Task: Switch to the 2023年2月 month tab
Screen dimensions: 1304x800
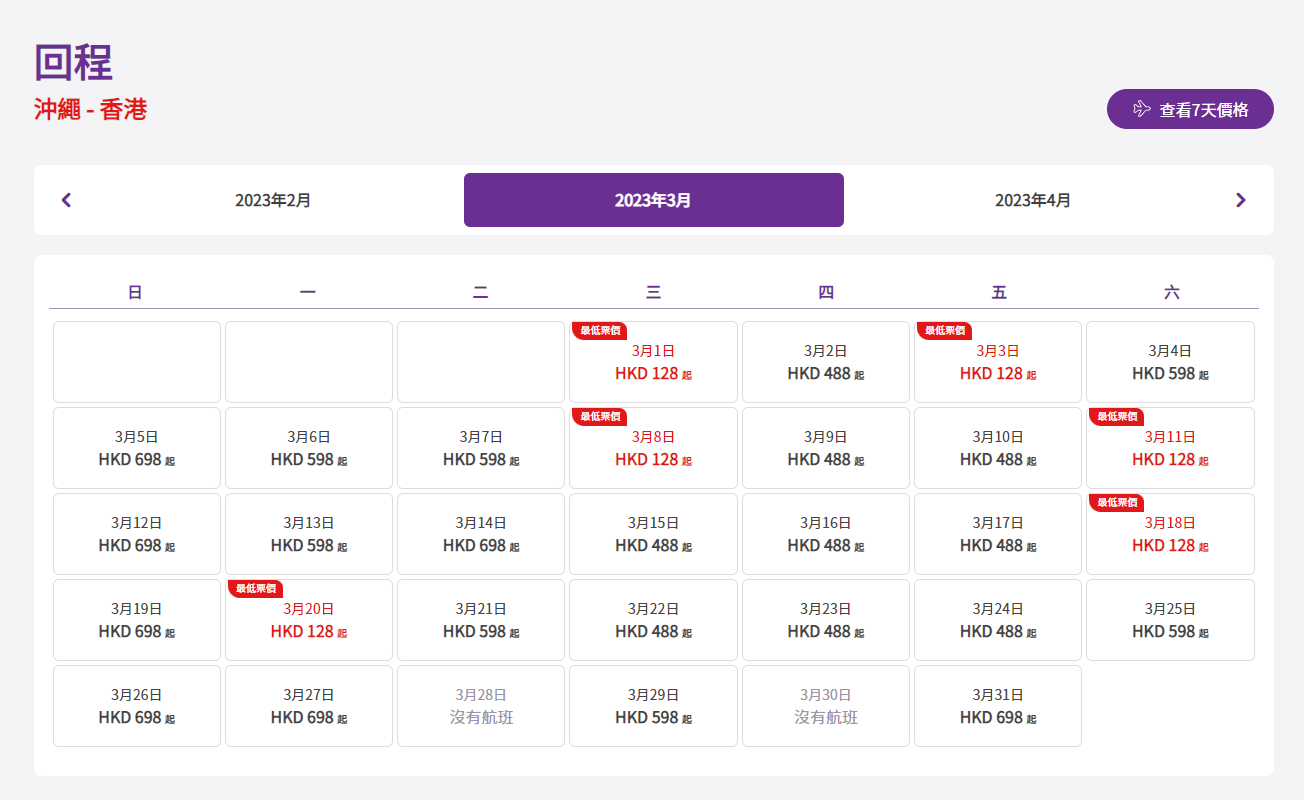Action: click(273, 200)
